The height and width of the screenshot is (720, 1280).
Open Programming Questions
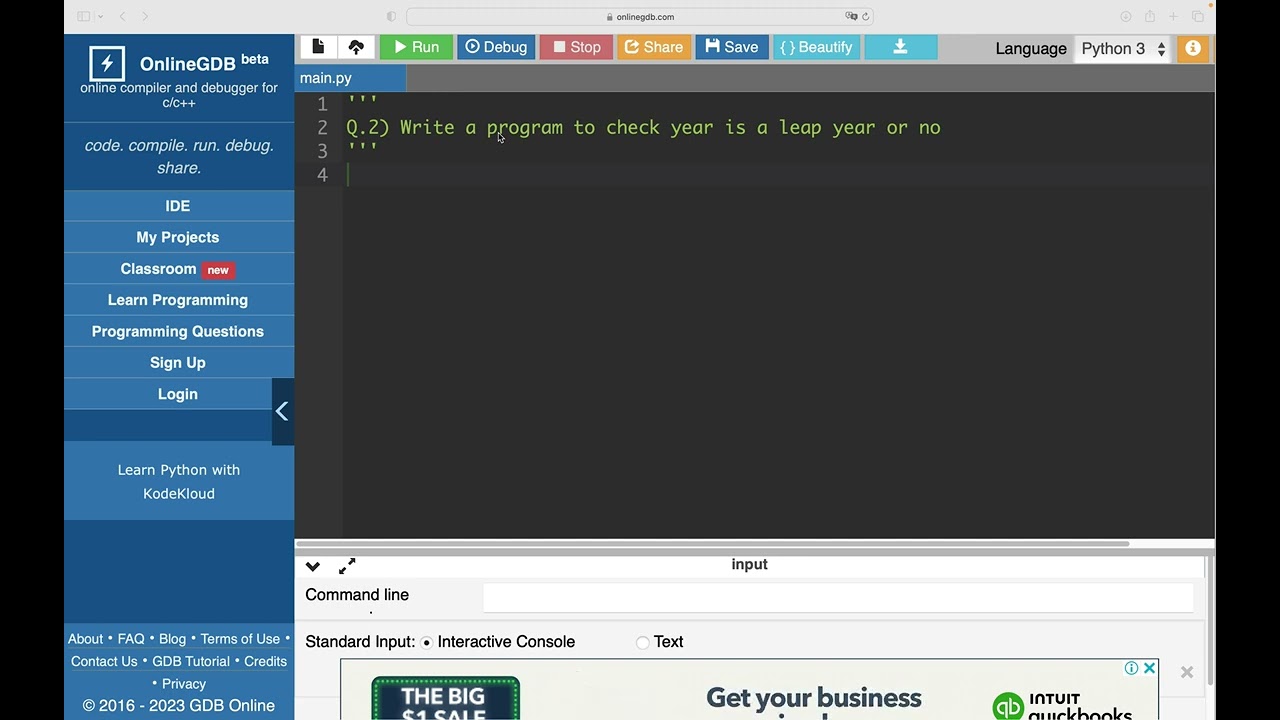coord(178,331)
